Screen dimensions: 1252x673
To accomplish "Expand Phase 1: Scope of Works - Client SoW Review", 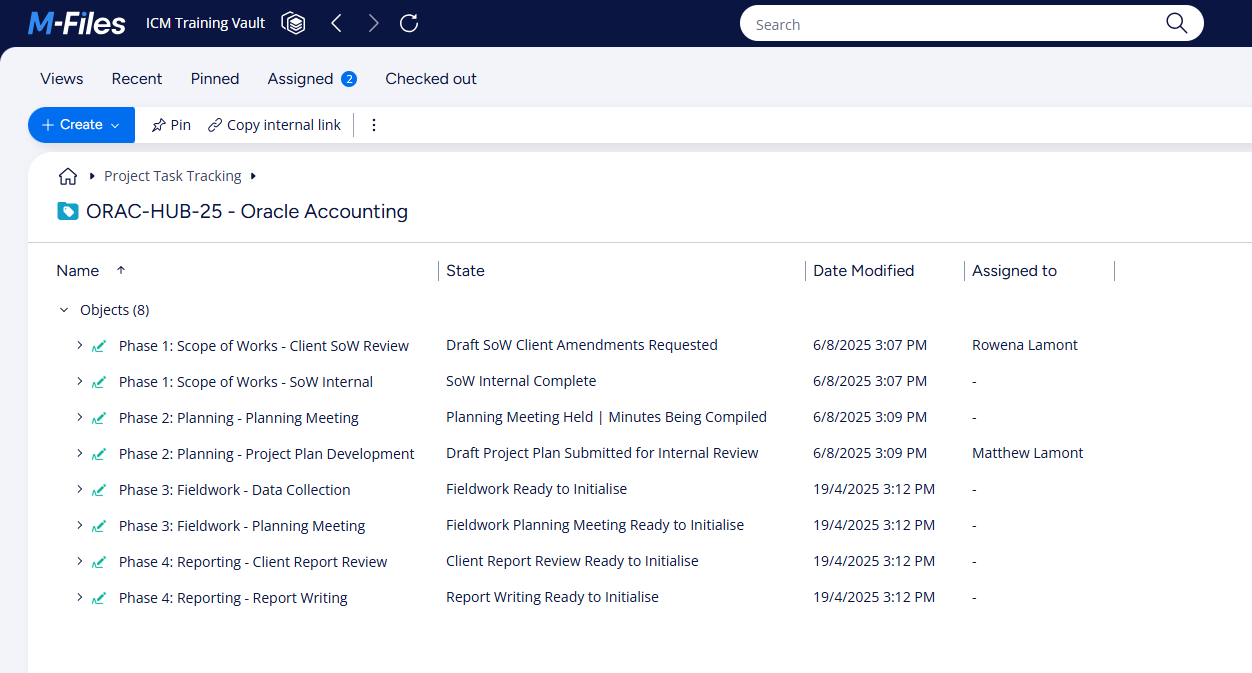I will [80, 345].
